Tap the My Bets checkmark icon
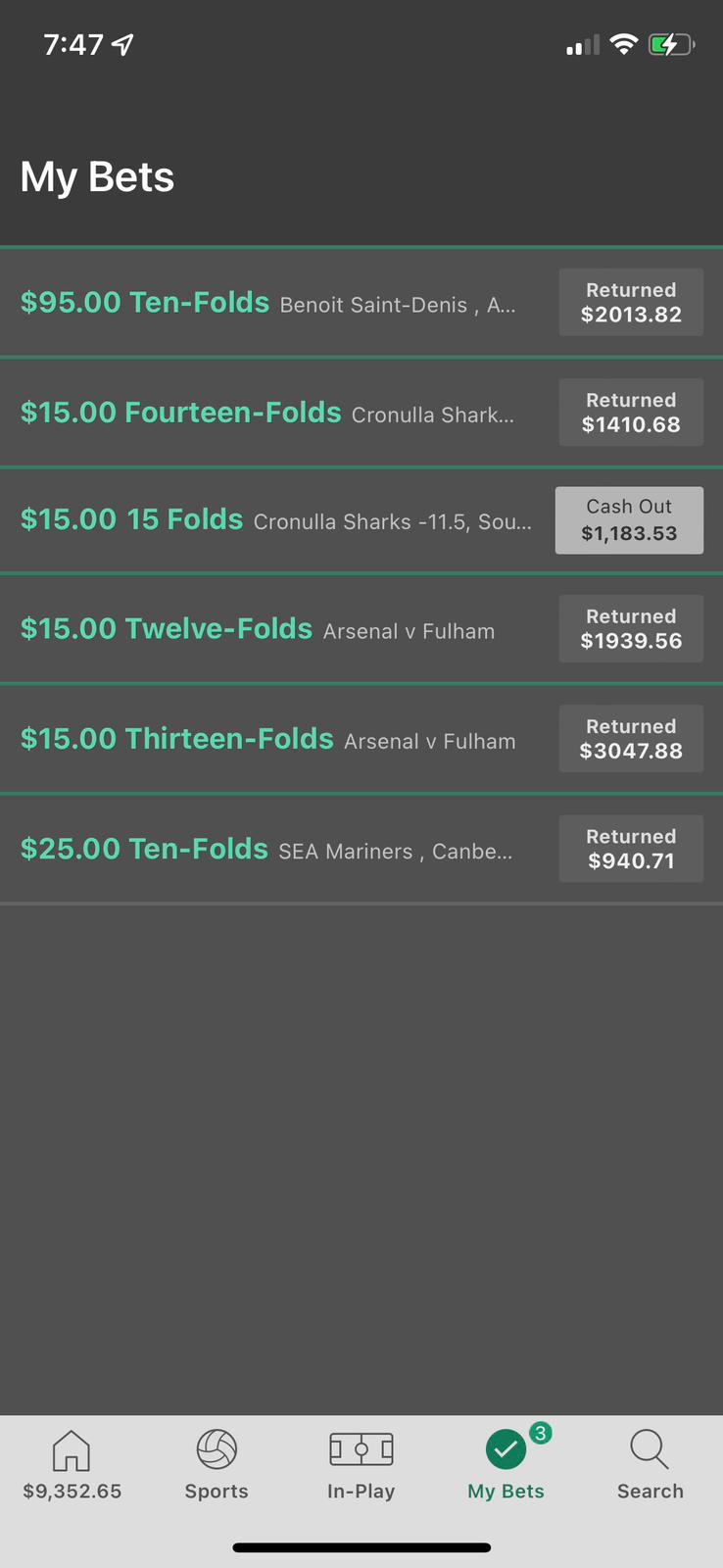Screen dimensions: 723x1568 pos(506,1449)
